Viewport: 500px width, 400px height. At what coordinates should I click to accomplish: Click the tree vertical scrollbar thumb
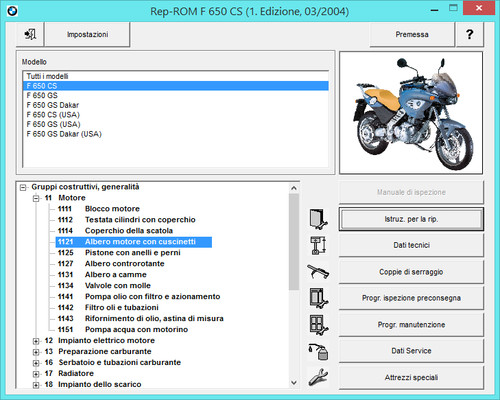click(x=294, y=242)
